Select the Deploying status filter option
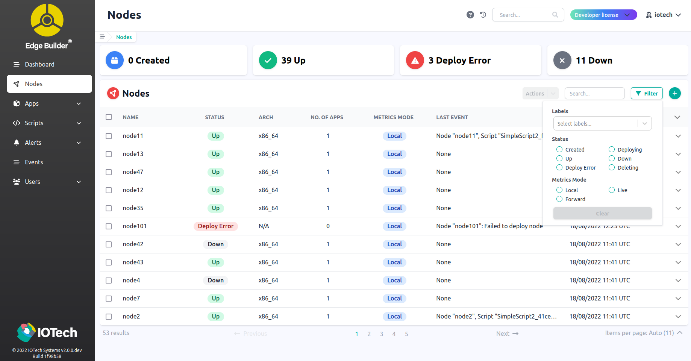Image resolution: width=691 pixels, height=361 pixels. [612, 149]
